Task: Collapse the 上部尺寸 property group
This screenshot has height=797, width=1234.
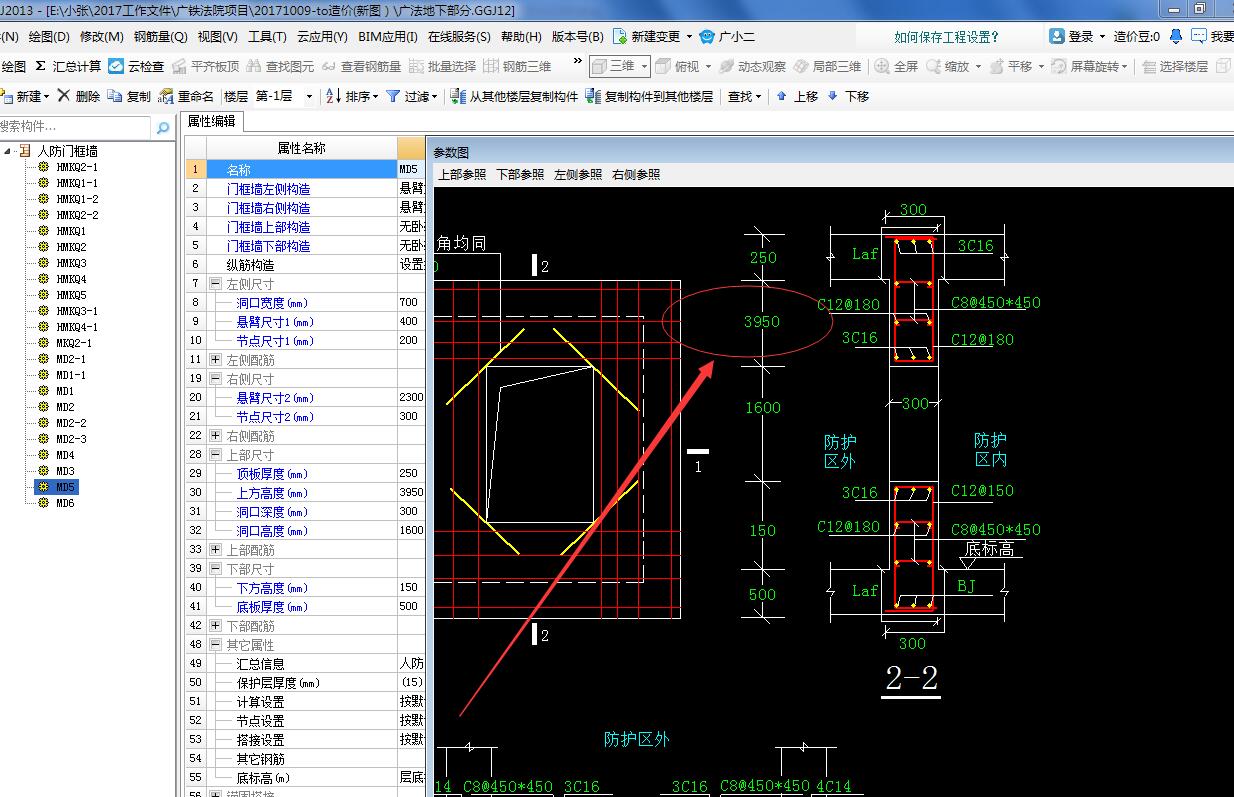Action: coord(216,454)
